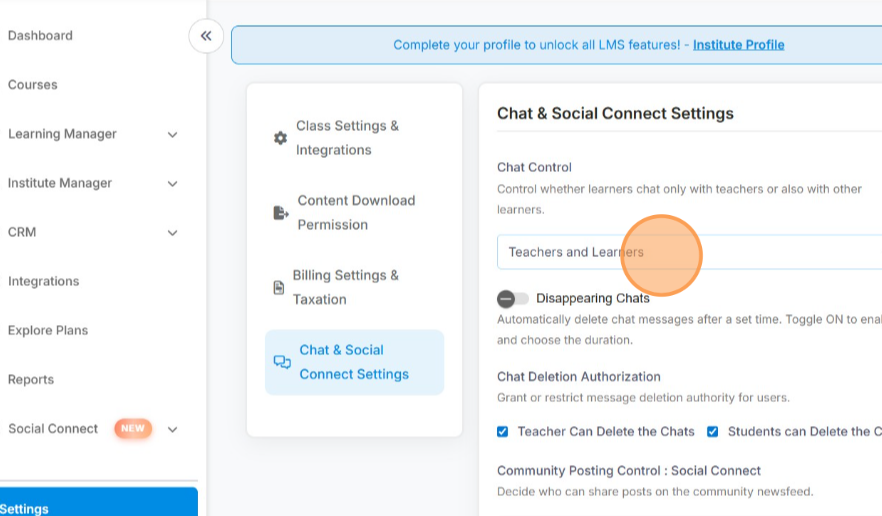Go to Courses in the sidebar
The width and height of the screenshot is (882, 516).
(33, 85)
